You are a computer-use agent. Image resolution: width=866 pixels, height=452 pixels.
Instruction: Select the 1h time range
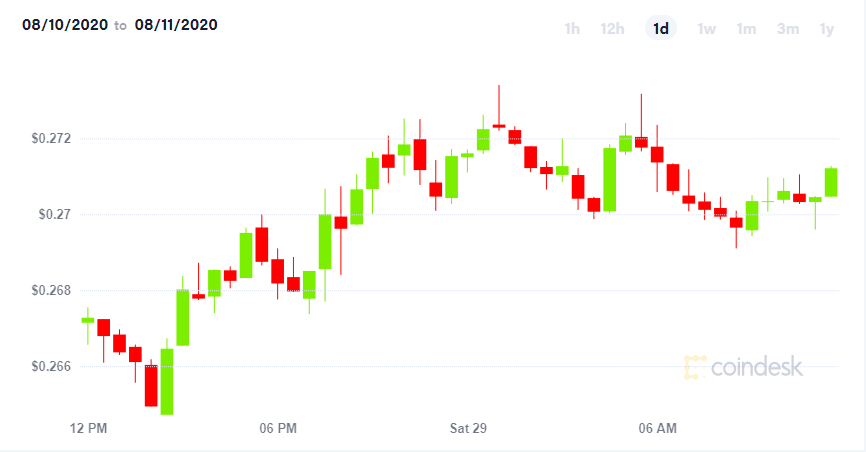(572, 29)
